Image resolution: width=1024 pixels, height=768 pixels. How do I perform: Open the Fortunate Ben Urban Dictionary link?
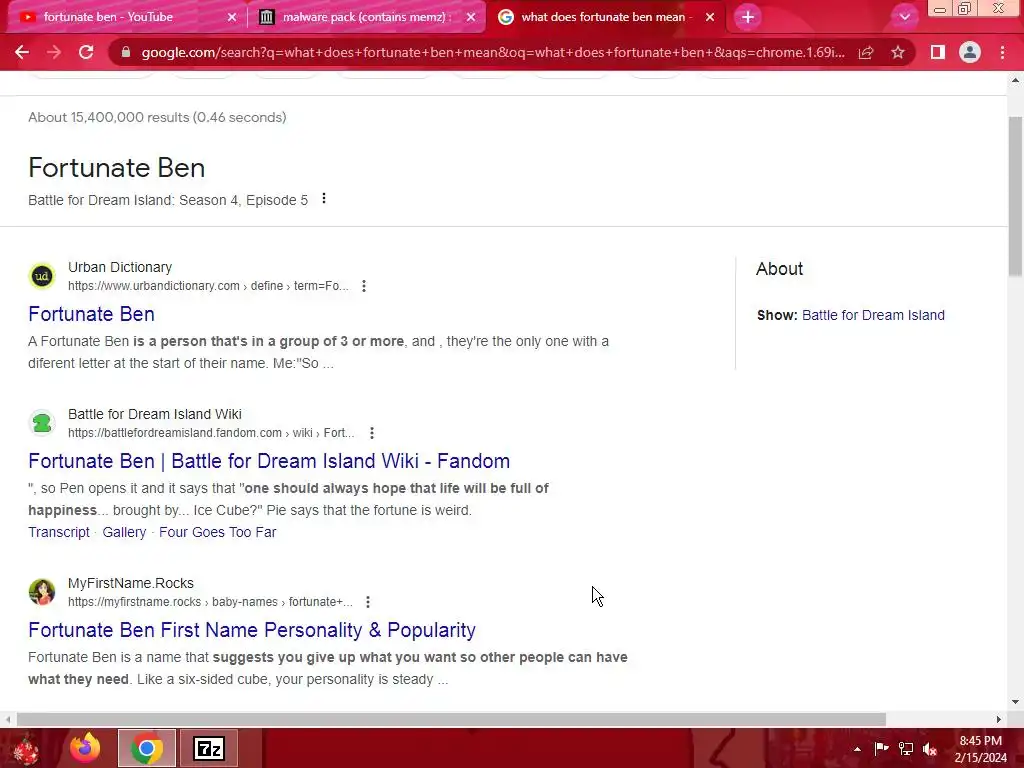(x=91, y=314)
